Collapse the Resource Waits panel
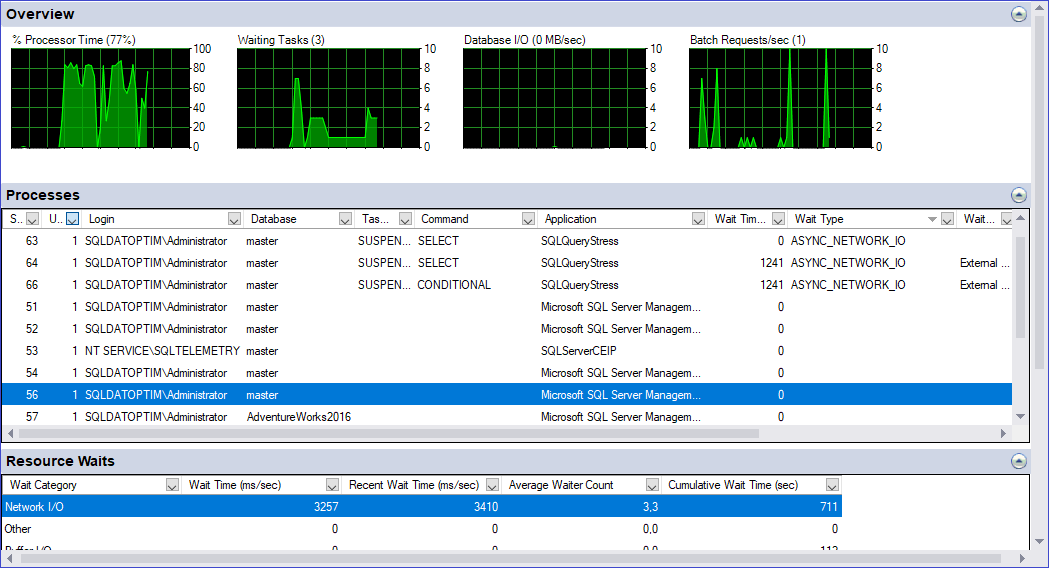The height and width of the screenshot is (568, 1049). click(1018, 461)
